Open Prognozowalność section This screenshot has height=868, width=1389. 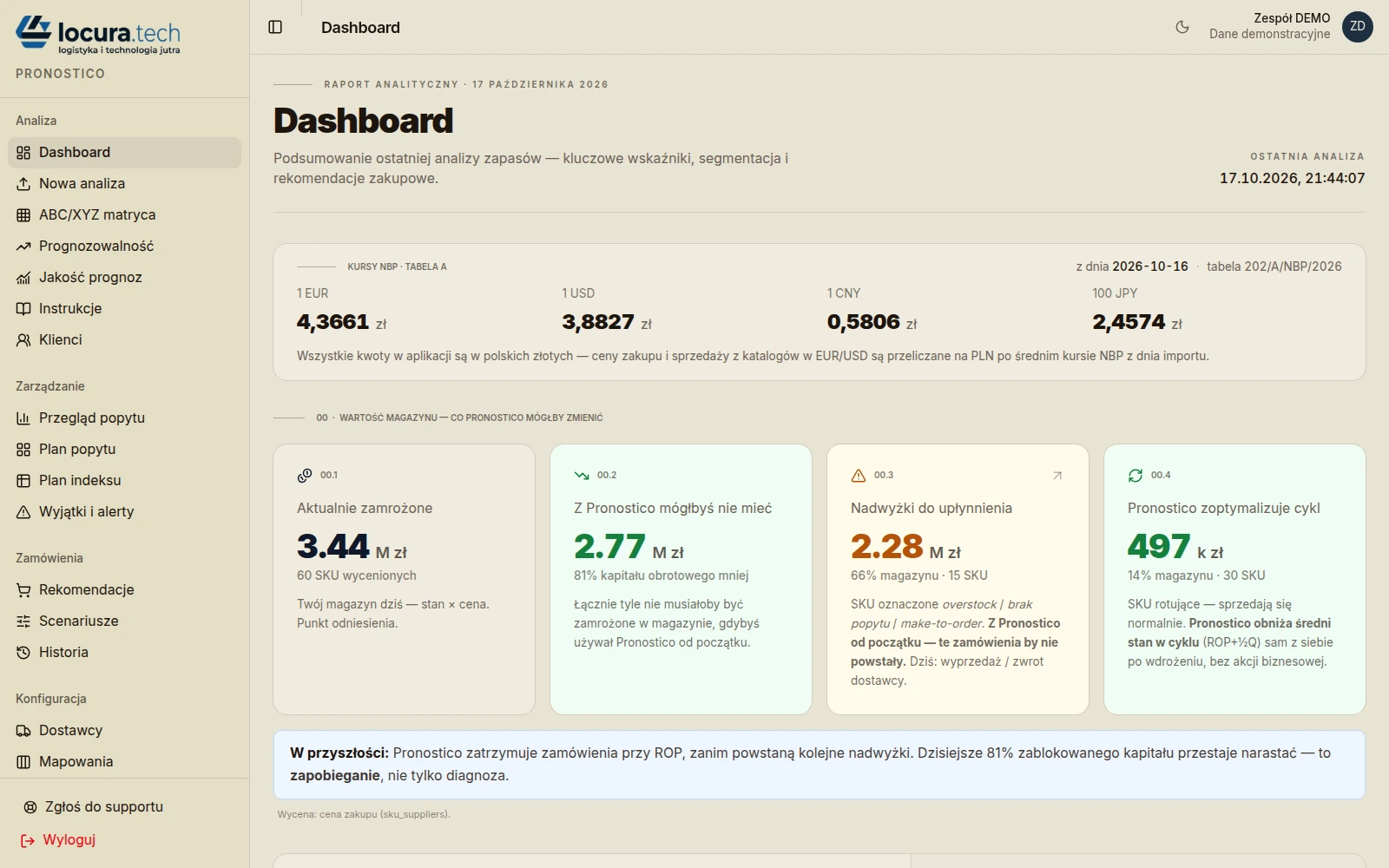pos(124,247)
